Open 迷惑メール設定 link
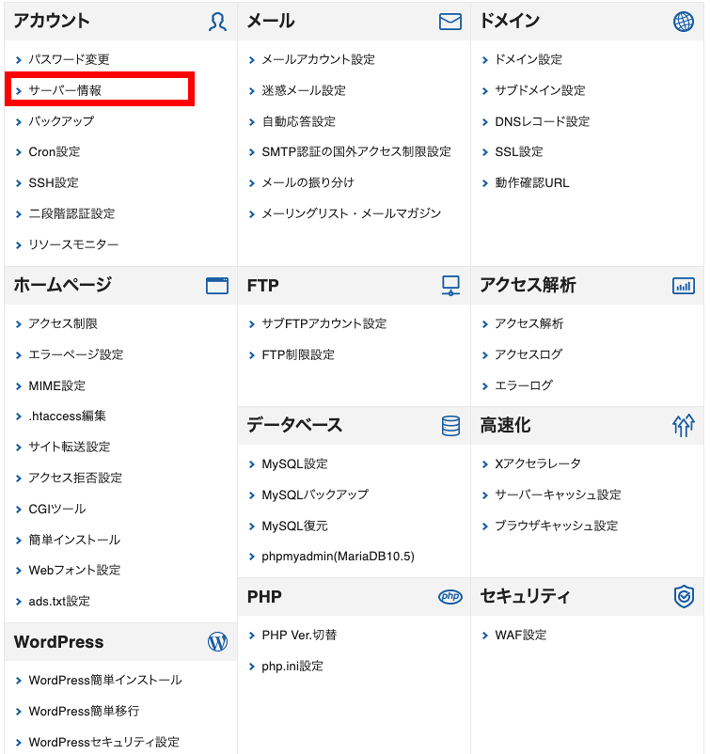Screen dimensions: 710x754 (304, 90)
